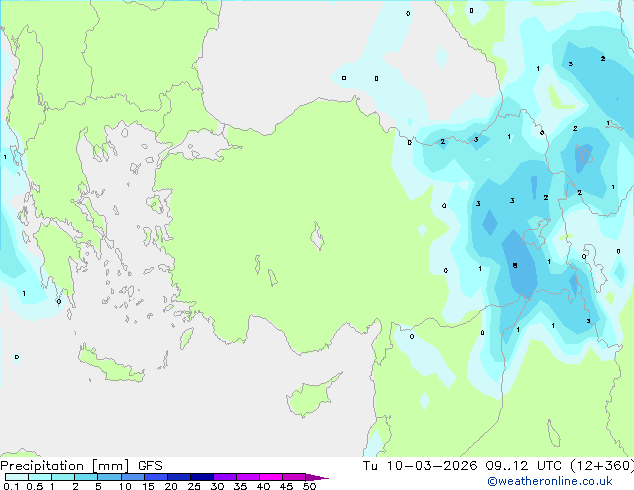
Task: Click the island of Crete on map
Action: point(110,367)
